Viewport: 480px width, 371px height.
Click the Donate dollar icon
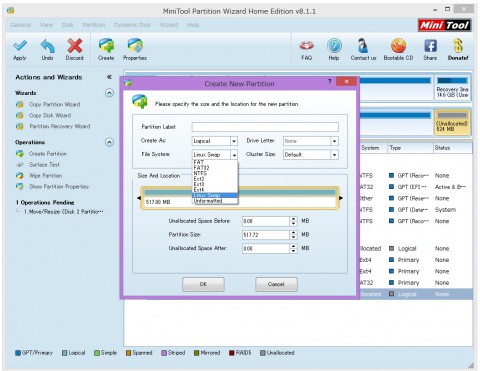[x=458, y=46]
